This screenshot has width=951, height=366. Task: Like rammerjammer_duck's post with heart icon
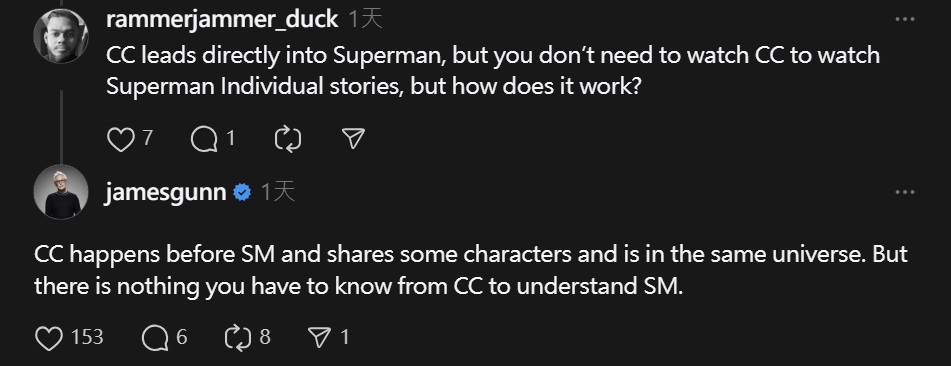120,140
